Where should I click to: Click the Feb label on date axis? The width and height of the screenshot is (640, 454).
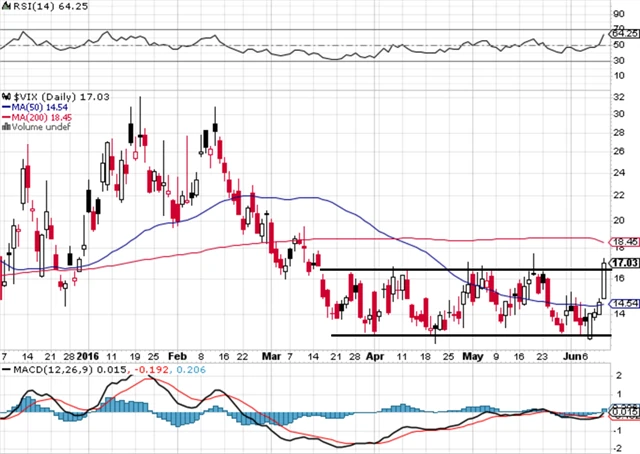pos(177,355)
